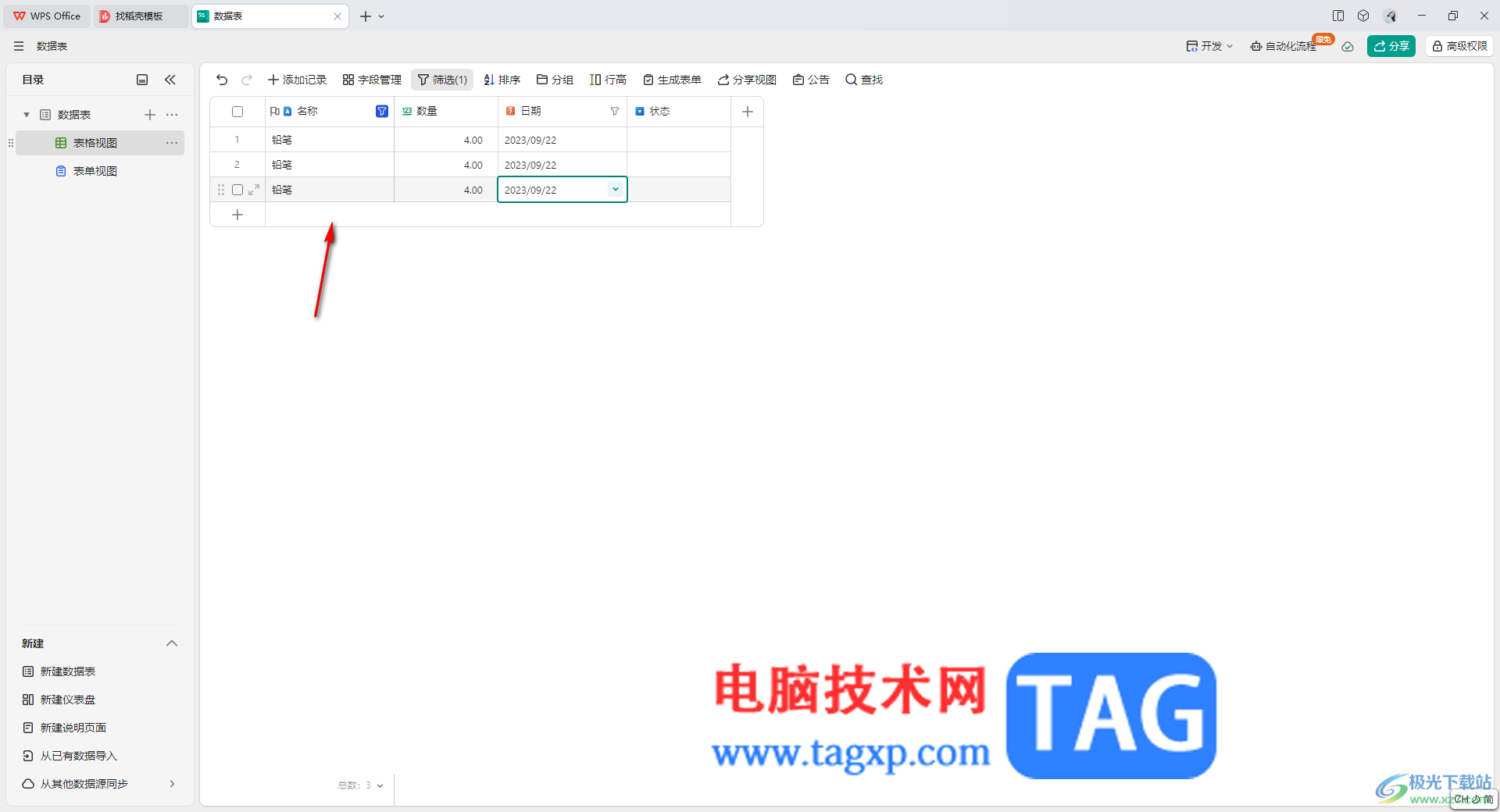This screenshot has width=1500, height=812.
Task: Open 自动化流程 automation
Action: coord(1283,46)
